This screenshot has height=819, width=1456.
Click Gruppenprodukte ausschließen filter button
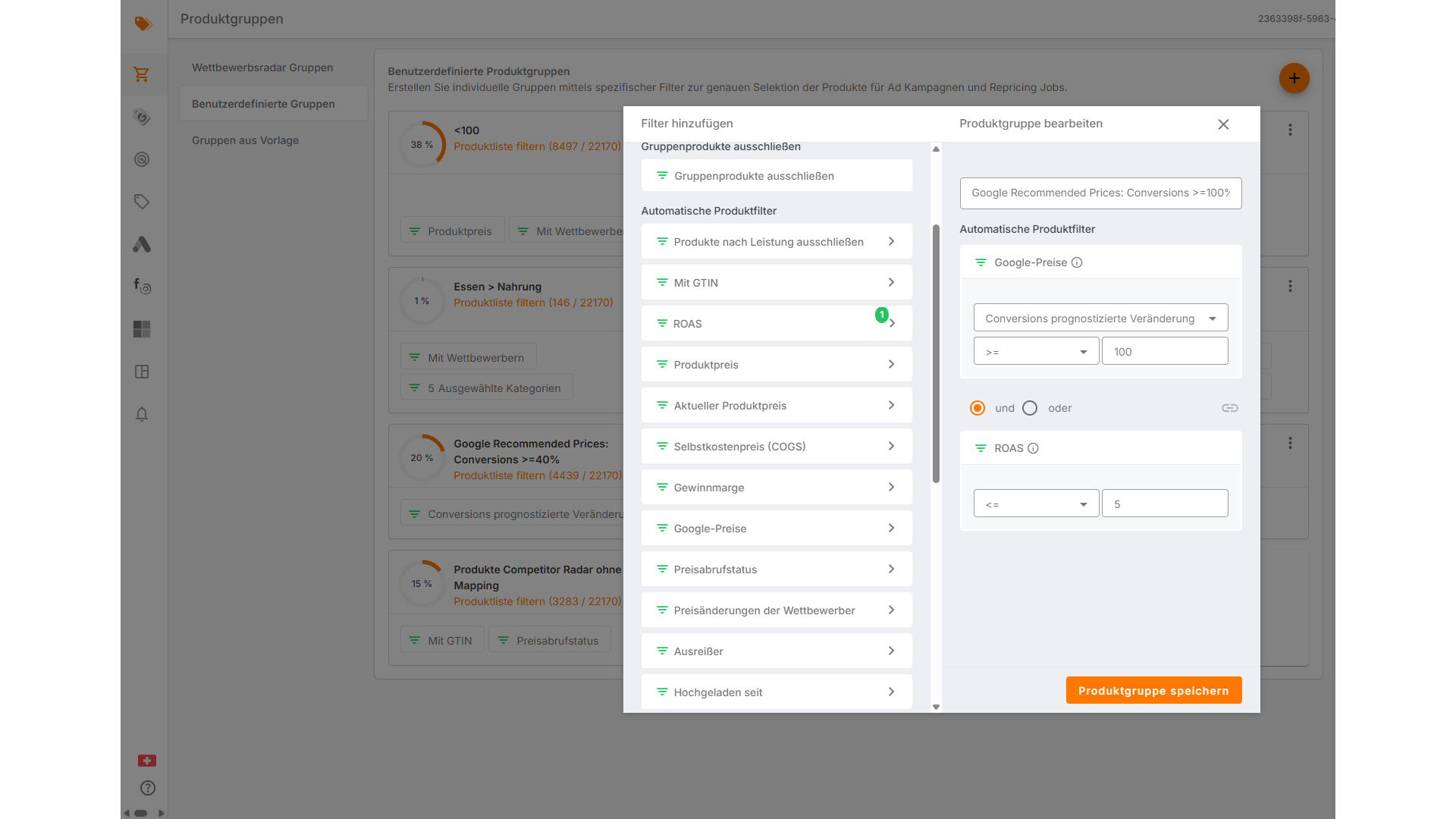click(777, 175)
